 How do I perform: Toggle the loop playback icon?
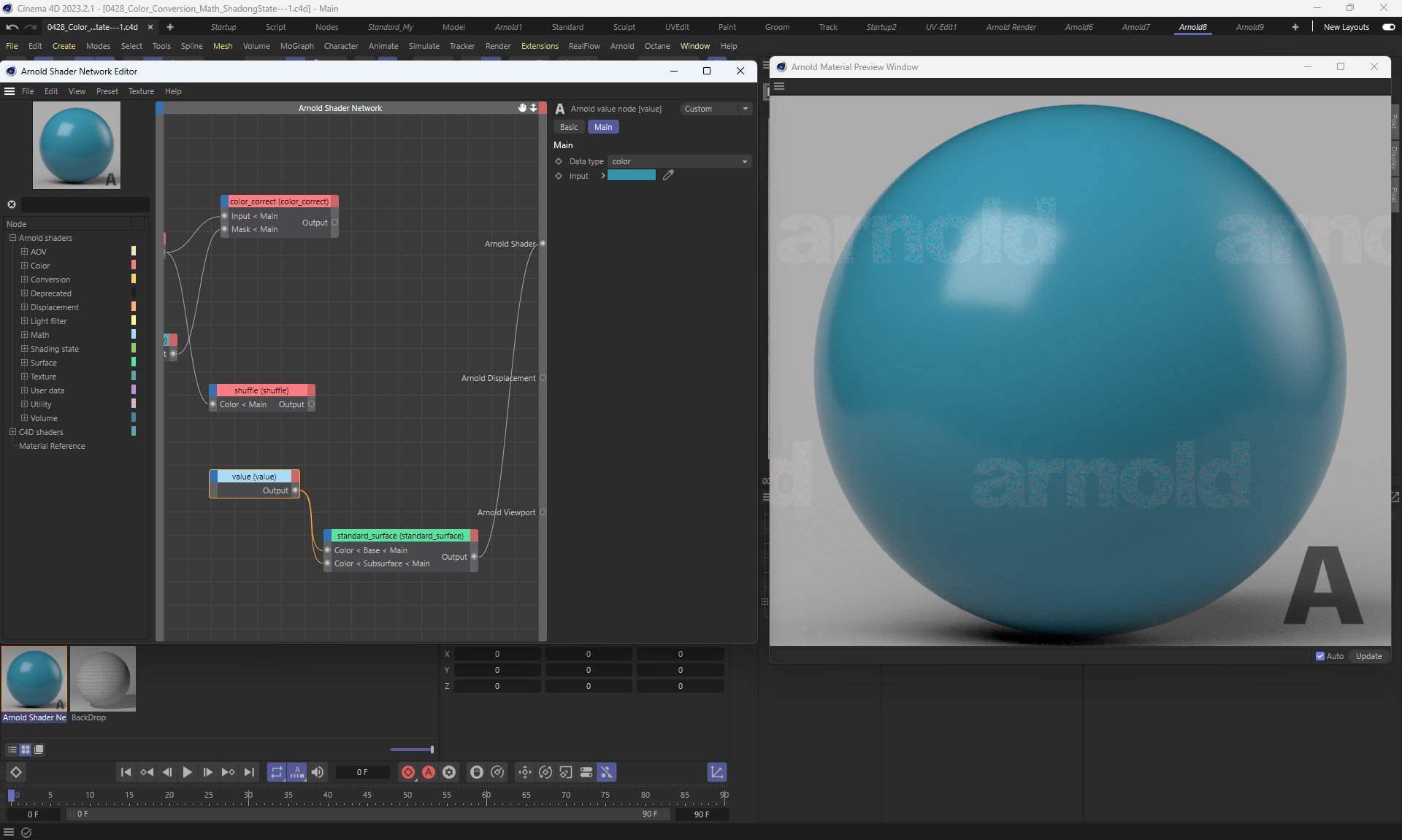pos(276,772)
